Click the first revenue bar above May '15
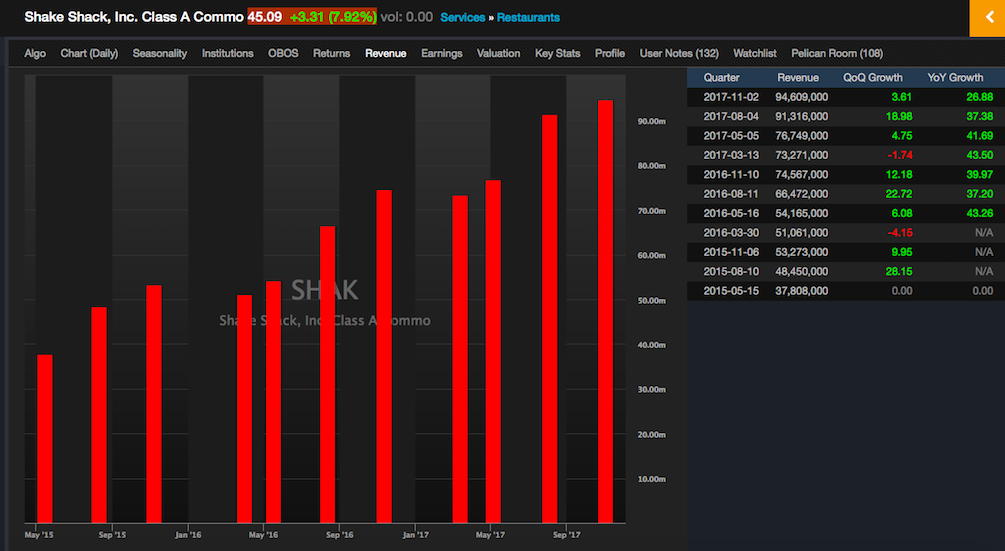 tap(45, 439)
